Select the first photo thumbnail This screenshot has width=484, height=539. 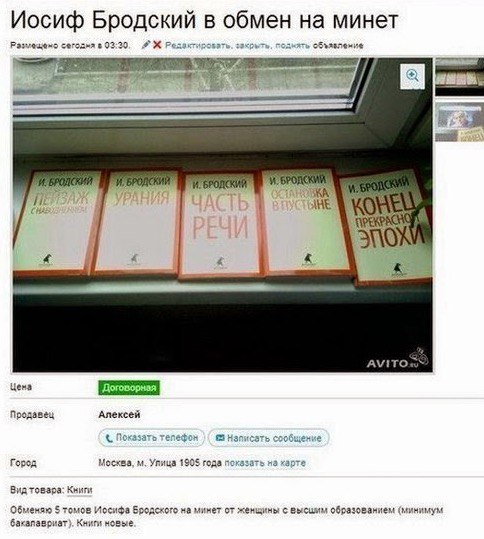click(460, 77)
